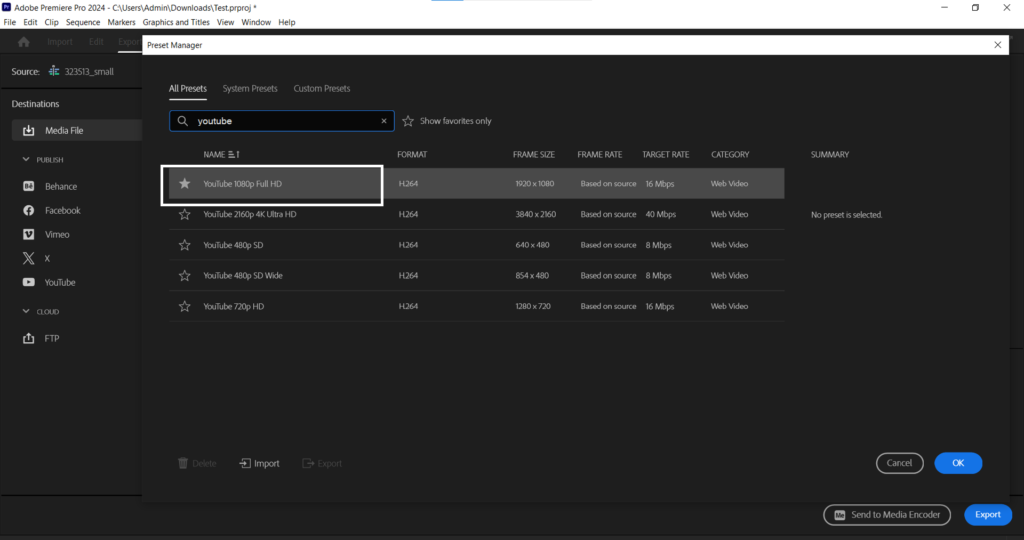Screen dimensions: 1024x540
Task: Select the X destination icon
Action: click(x=29, y=259)
